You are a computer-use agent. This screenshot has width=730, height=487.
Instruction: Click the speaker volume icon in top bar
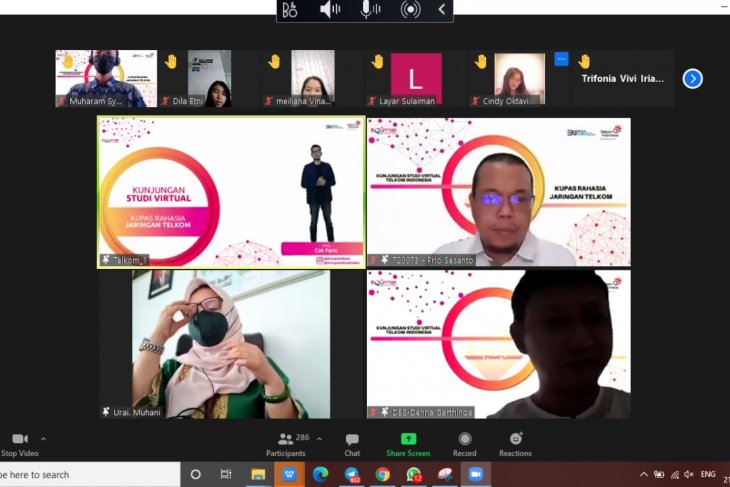point(330,9)
